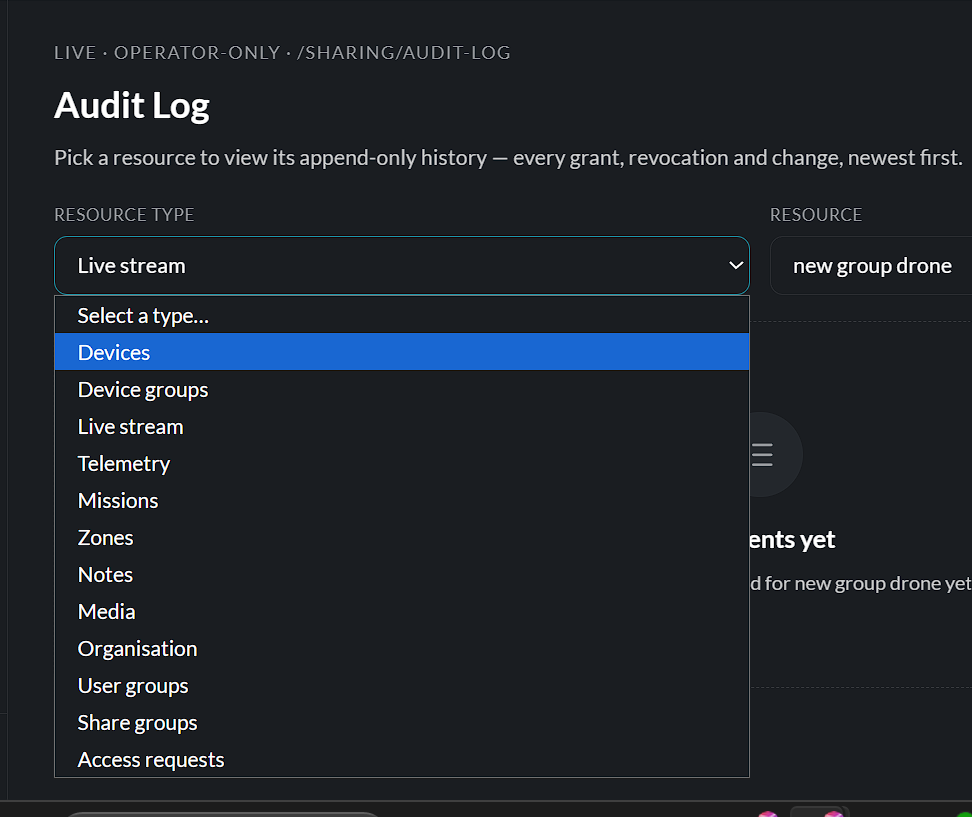Pick the Organisation option
This screenshot has height=817, width=972.
402,648
